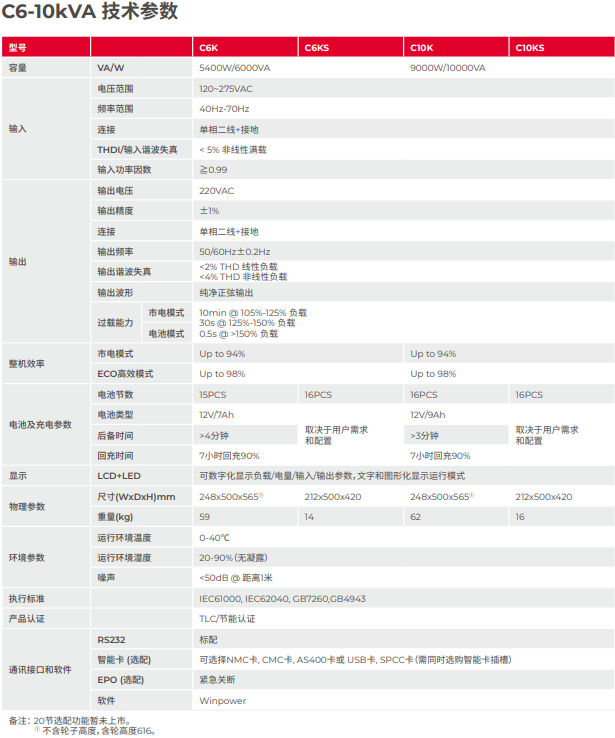Click the 20-90% (无凝露) humidity value
This screenshot has width=615, height=738.
233,558
